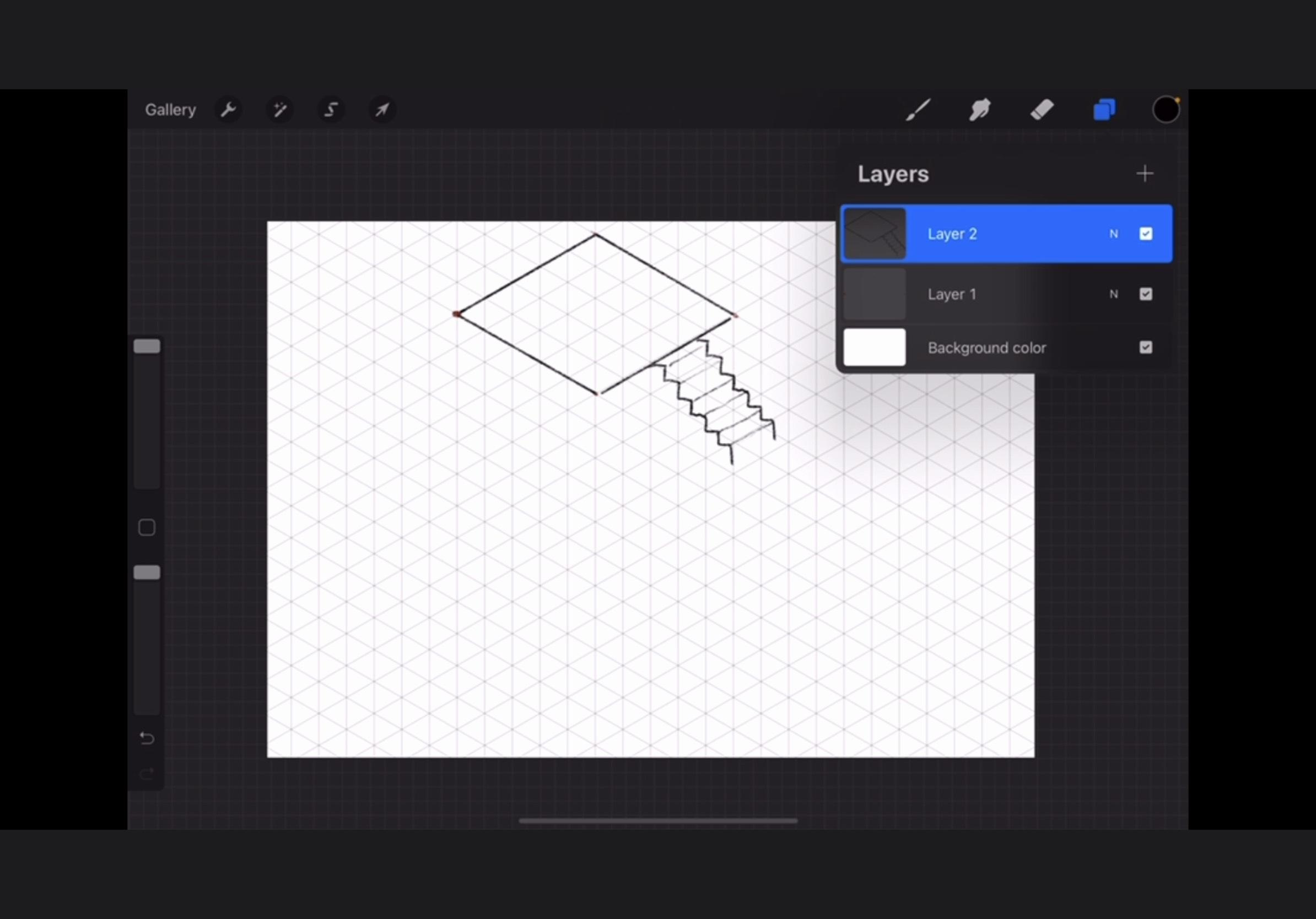Close the Layers panel via layers icon
Image resolution: width=1316 pixels, height=919 pixels.
pyautogui.click(x=1104, y=110)
